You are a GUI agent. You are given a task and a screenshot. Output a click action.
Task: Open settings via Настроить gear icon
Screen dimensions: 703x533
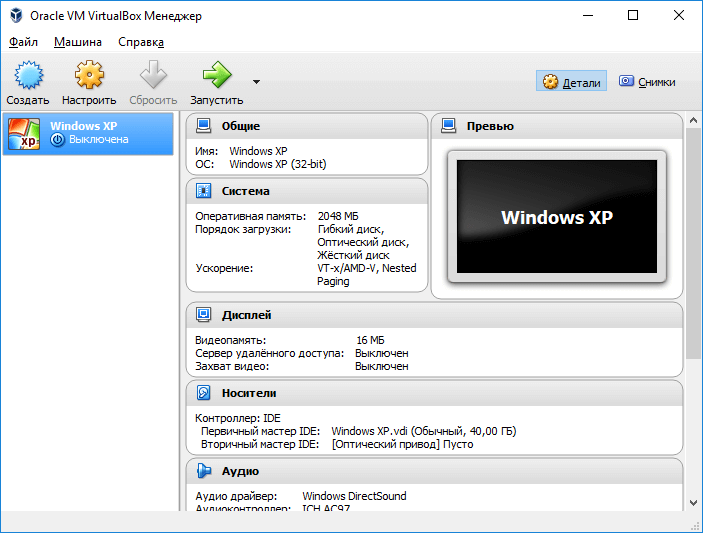point(89,75)
